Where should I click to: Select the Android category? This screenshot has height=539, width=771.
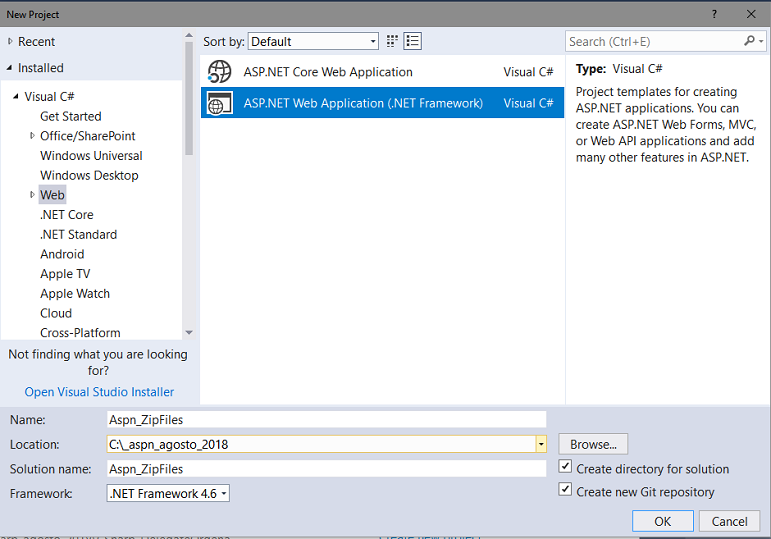pos(62,254)
